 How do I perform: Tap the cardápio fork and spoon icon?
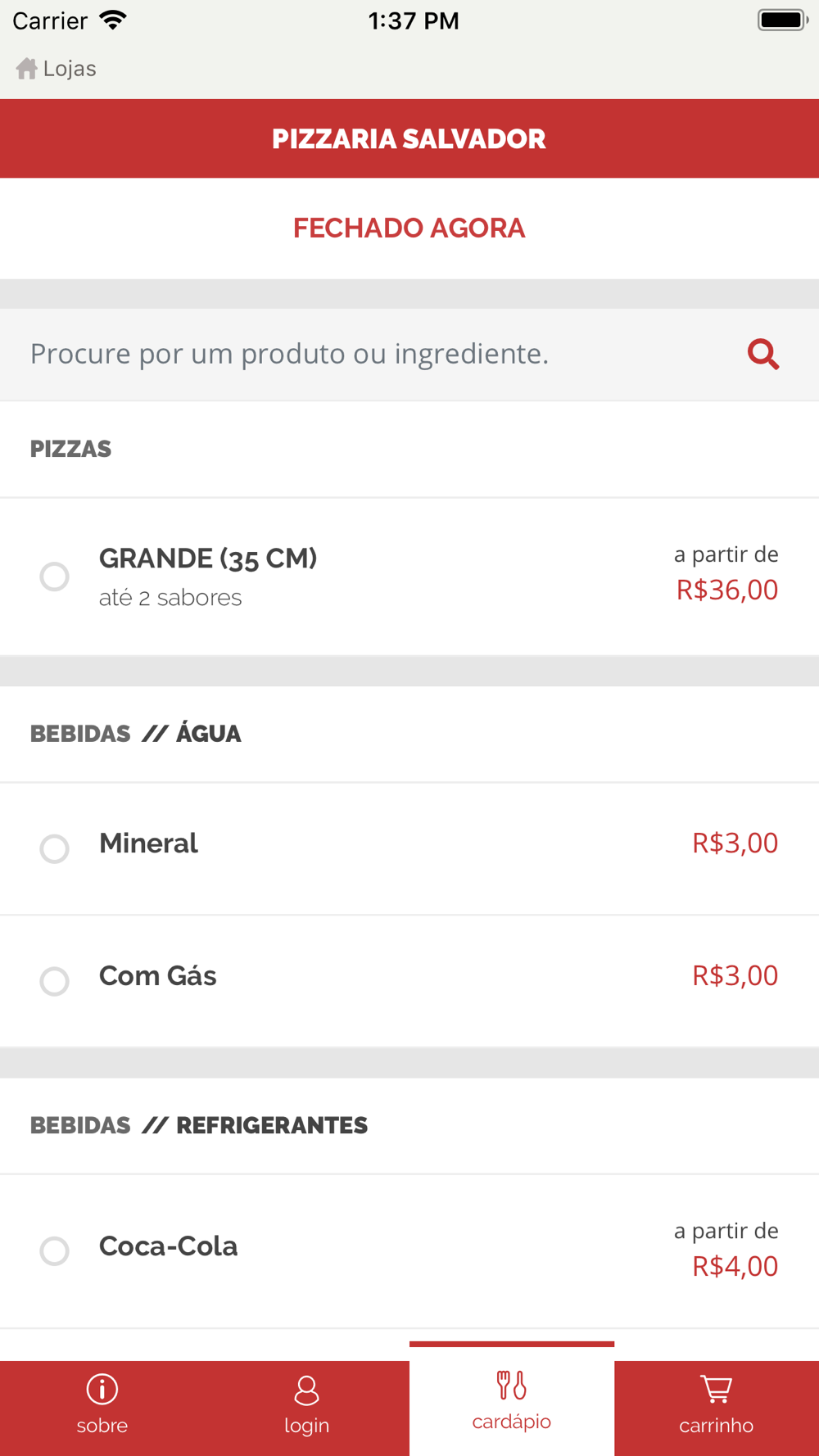click(511, 1385)
